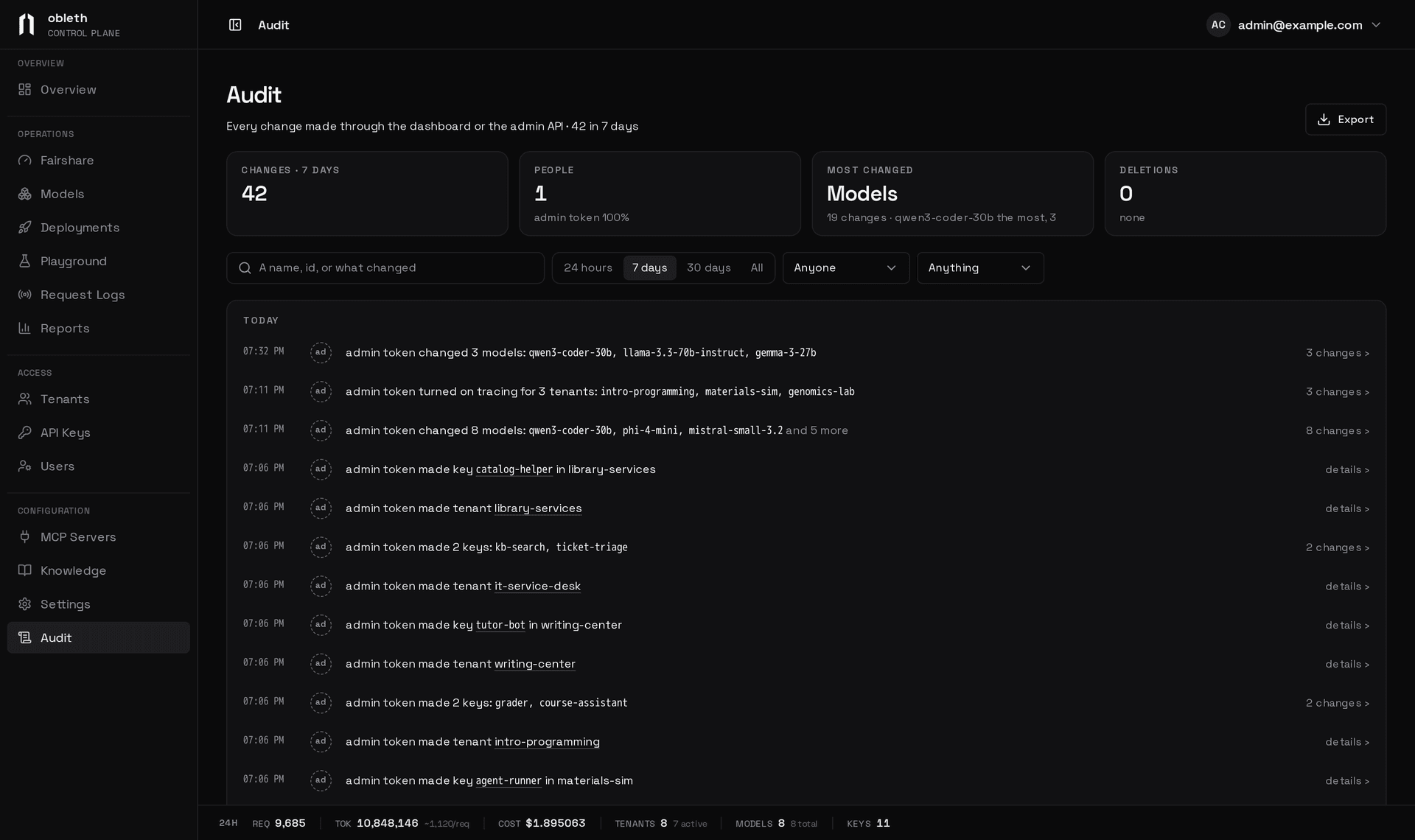
Task: Follow the catalog-helper key link
Action: (514, 469)
